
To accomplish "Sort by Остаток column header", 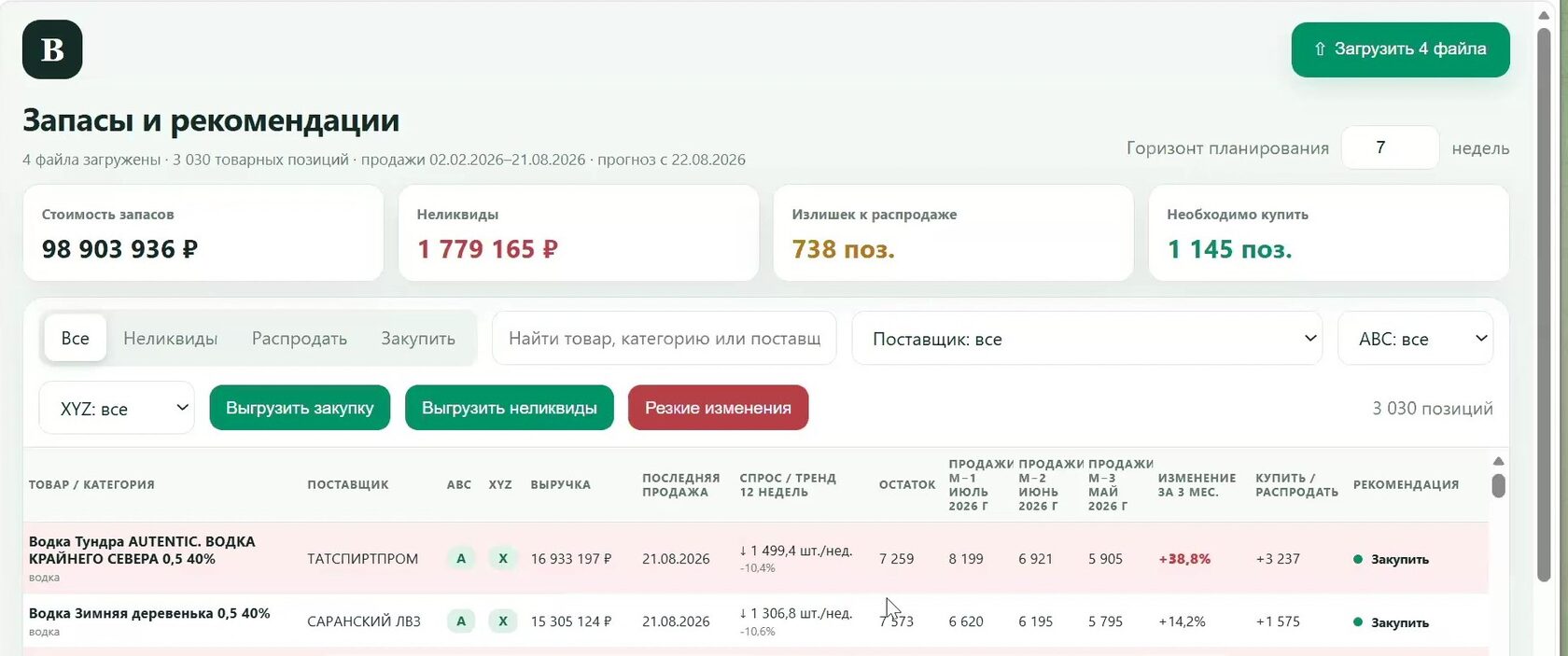I will [x=907, y=484].
